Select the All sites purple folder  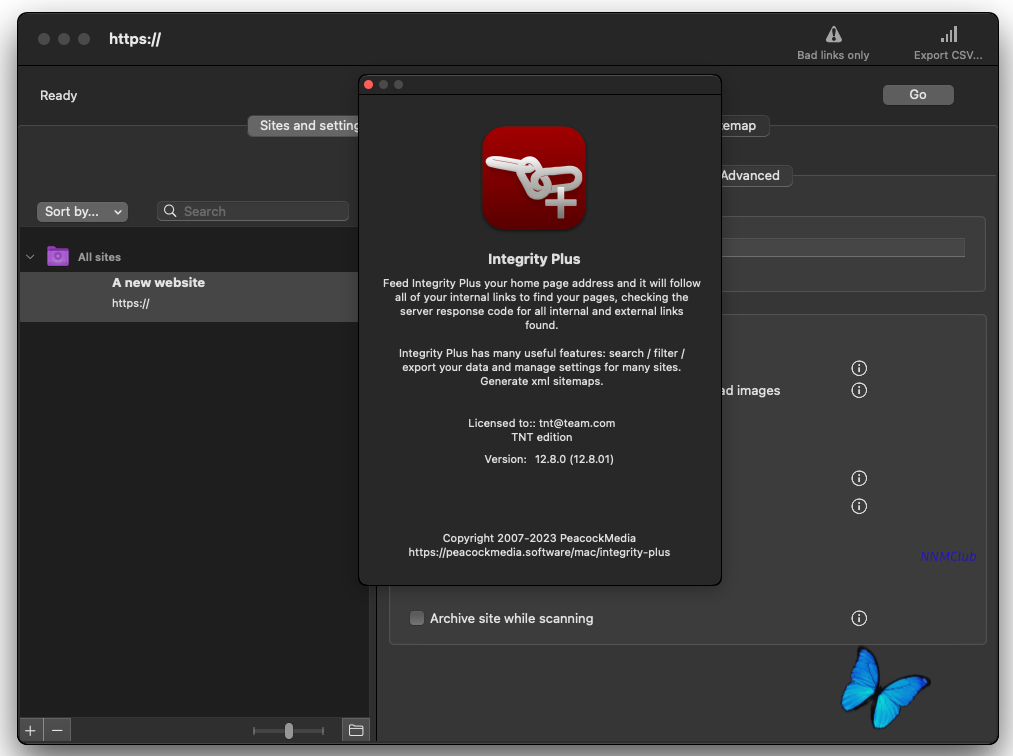pos(57,257)
